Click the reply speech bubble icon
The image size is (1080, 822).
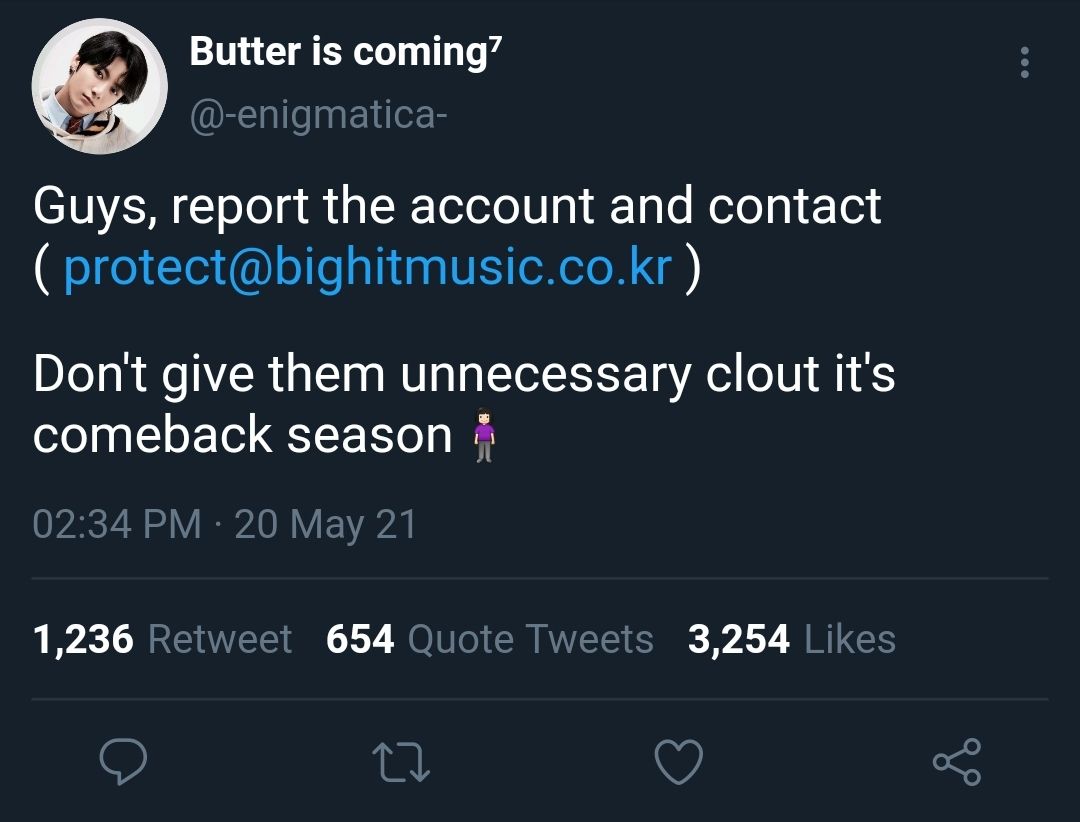pos(123,761)
